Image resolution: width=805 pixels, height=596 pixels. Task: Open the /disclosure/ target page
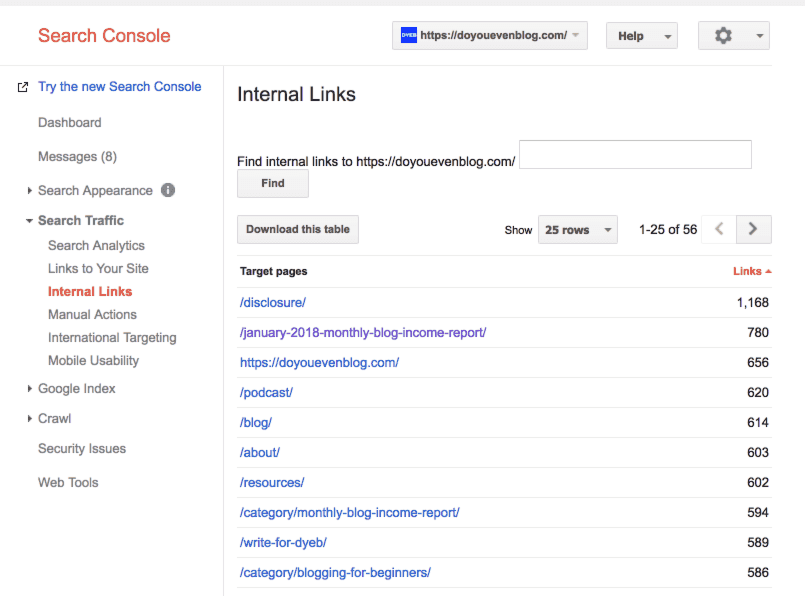[x=273, y=302]
